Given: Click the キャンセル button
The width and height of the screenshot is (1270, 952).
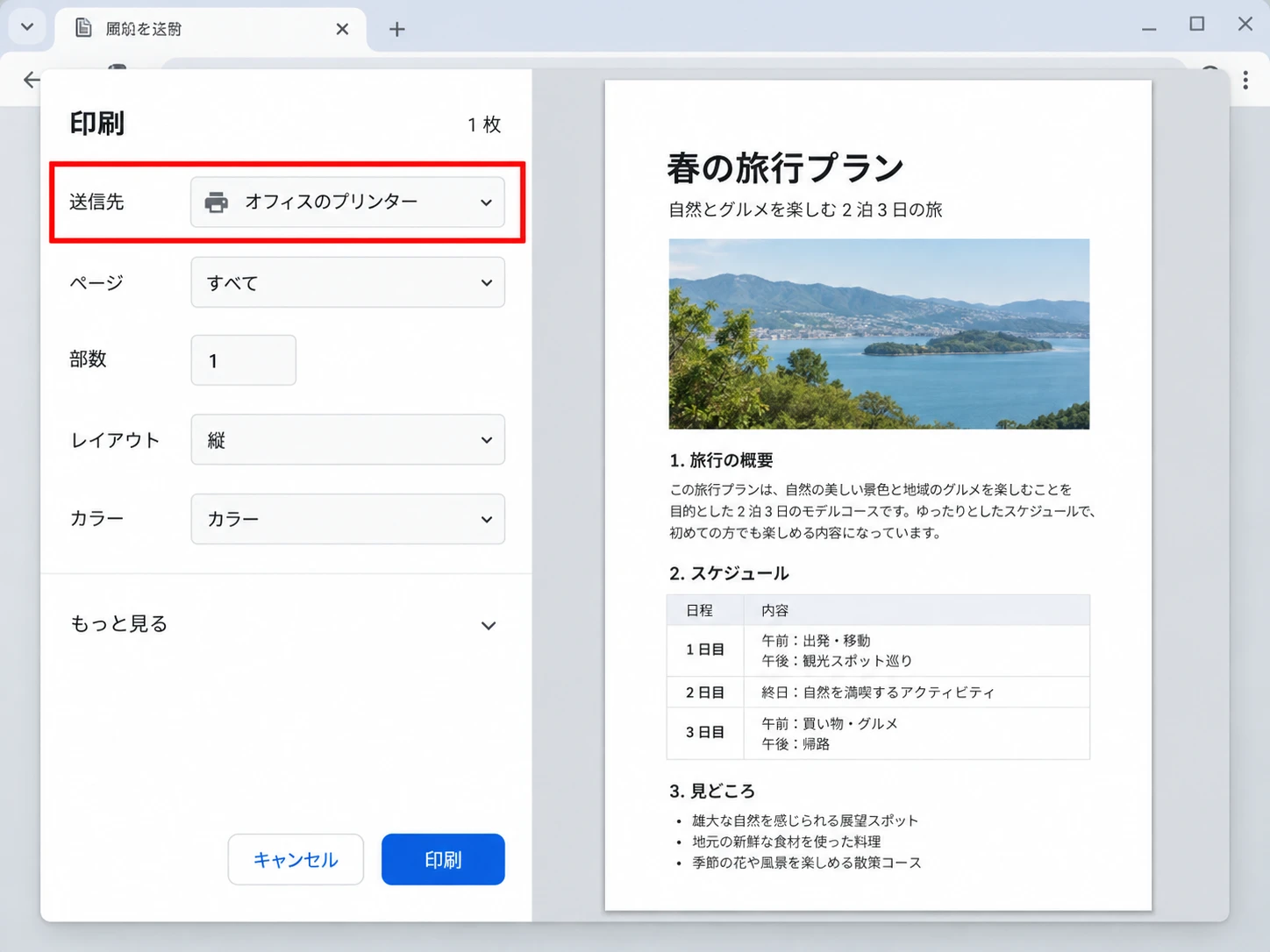Looking at the screenshot, I should [x=296, y=859].
